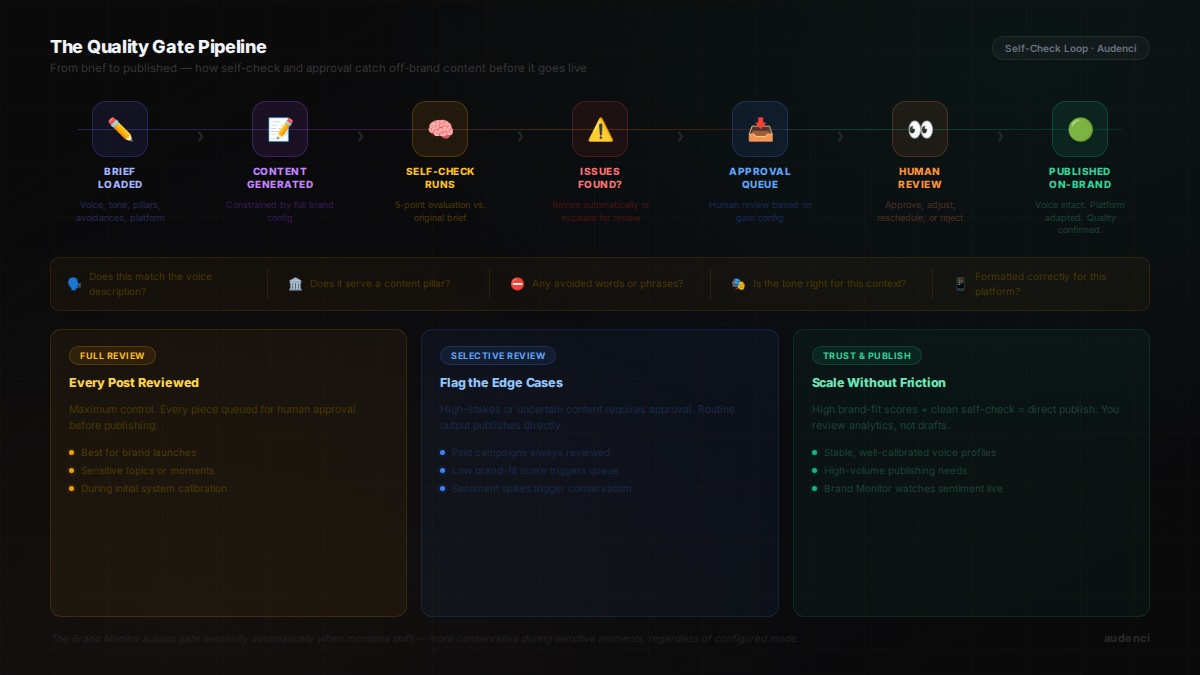The height and width of the screenshot is (675, 1200).
Task: Click the speaking head voice-match icon
Action: coord(74,284)
